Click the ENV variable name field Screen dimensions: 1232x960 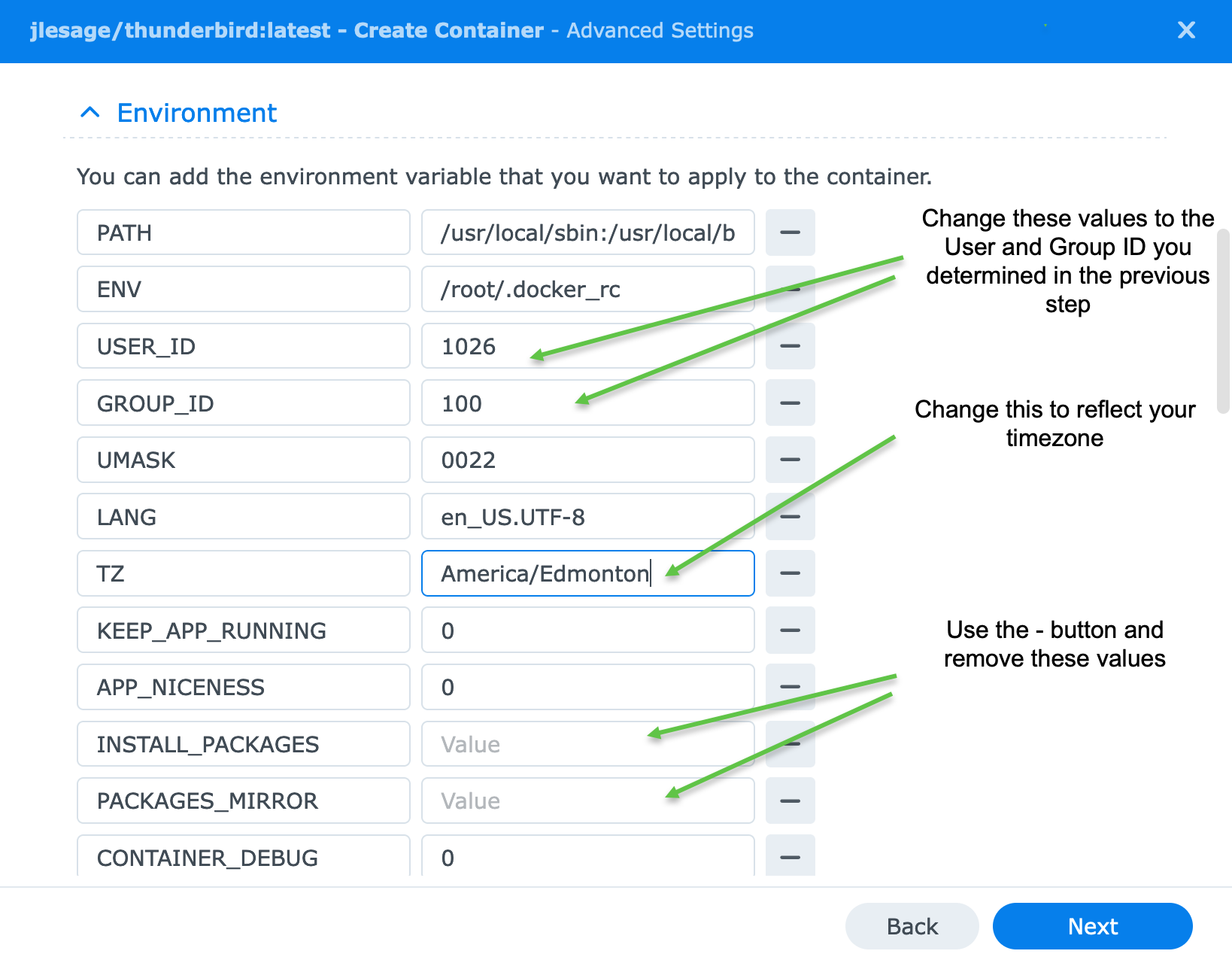coord(244,289)
